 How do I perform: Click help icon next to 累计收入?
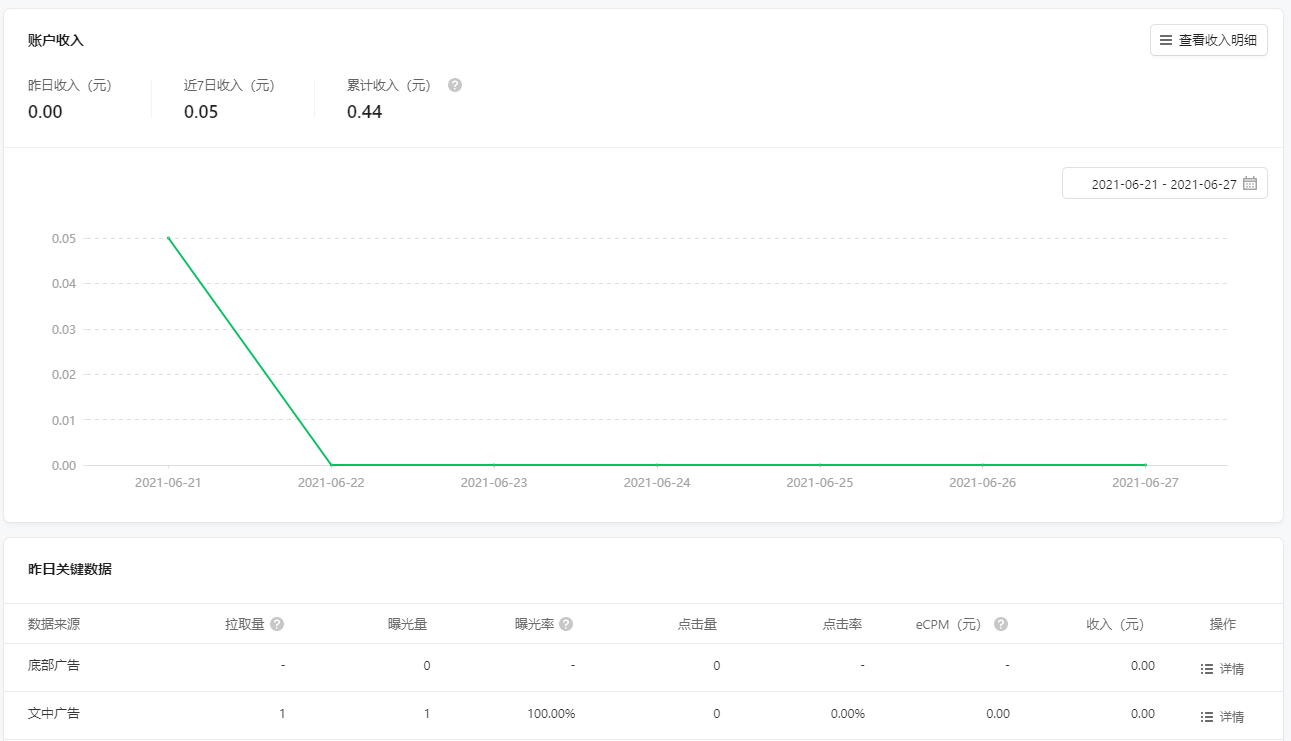tap(455, 85)
